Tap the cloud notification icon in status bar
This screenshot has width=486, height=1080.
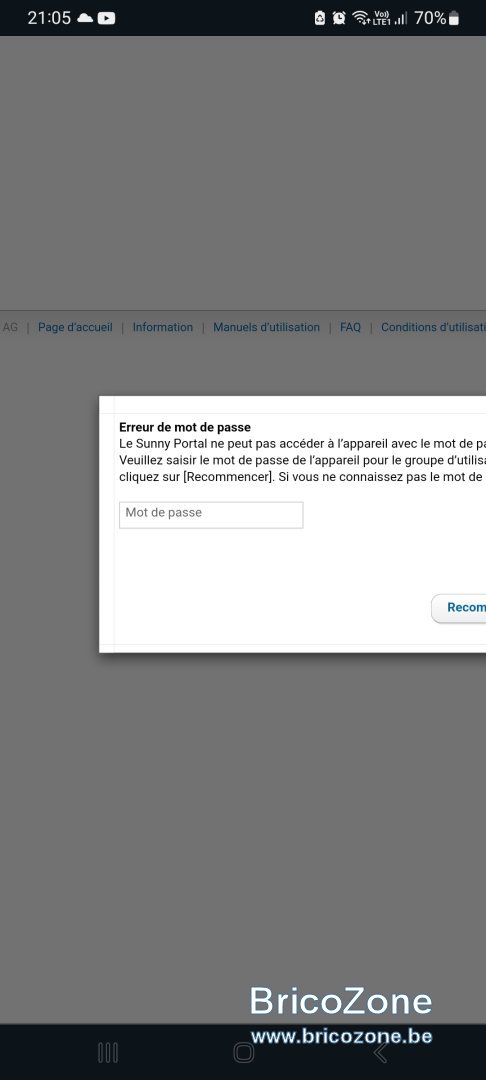(x=85, y=19)
